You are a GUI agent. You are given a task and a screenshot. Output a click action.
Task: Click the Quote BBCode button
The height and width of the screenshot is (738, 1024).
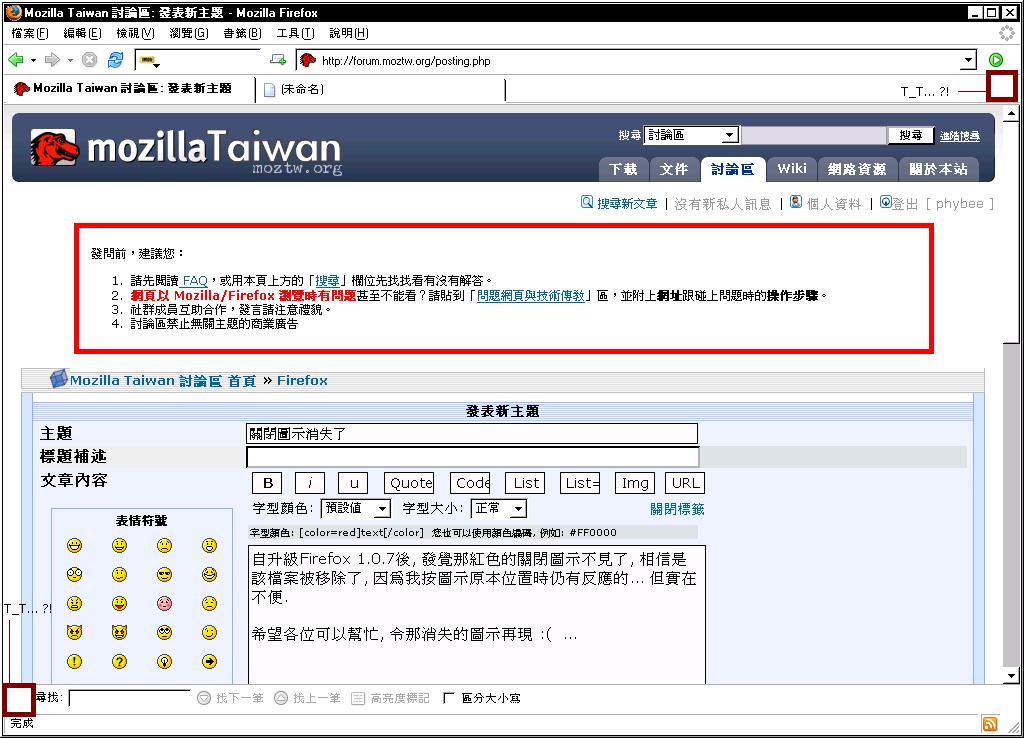pyautogui.click(x=409, y=483)
